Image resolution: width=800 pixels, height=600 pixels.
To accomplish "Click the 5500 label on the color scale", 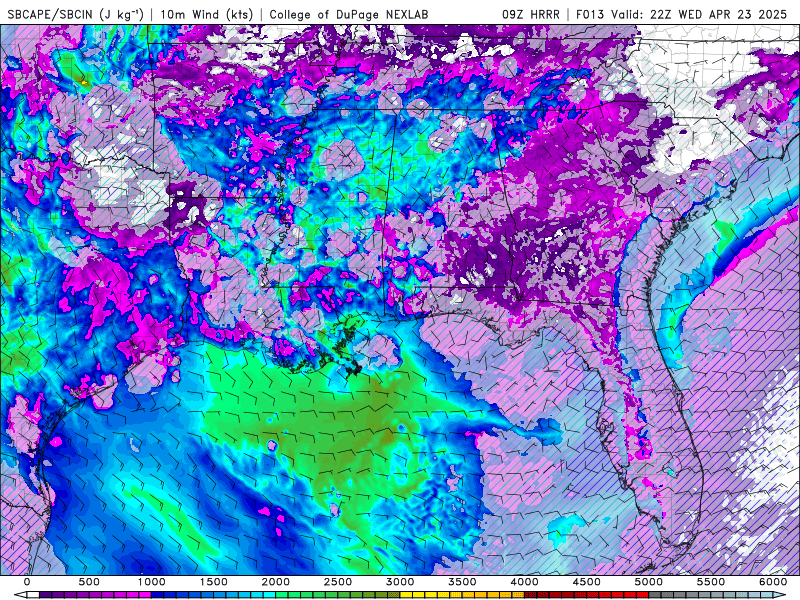I will (711, 582).
